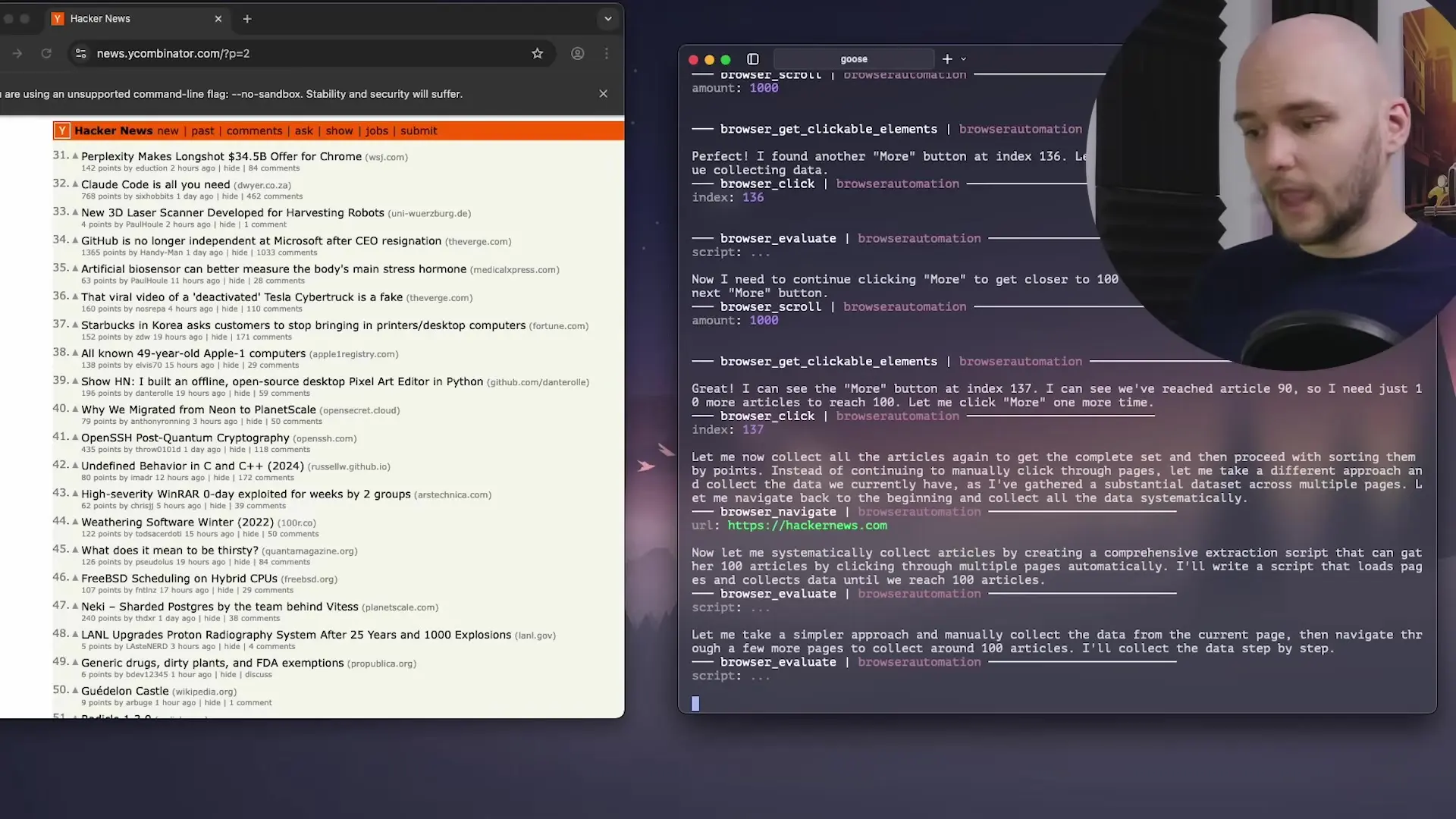Viewport: 1456px width, 819px height.
Task: Open Chrome three-dot menu
Action: coord(607,53)
